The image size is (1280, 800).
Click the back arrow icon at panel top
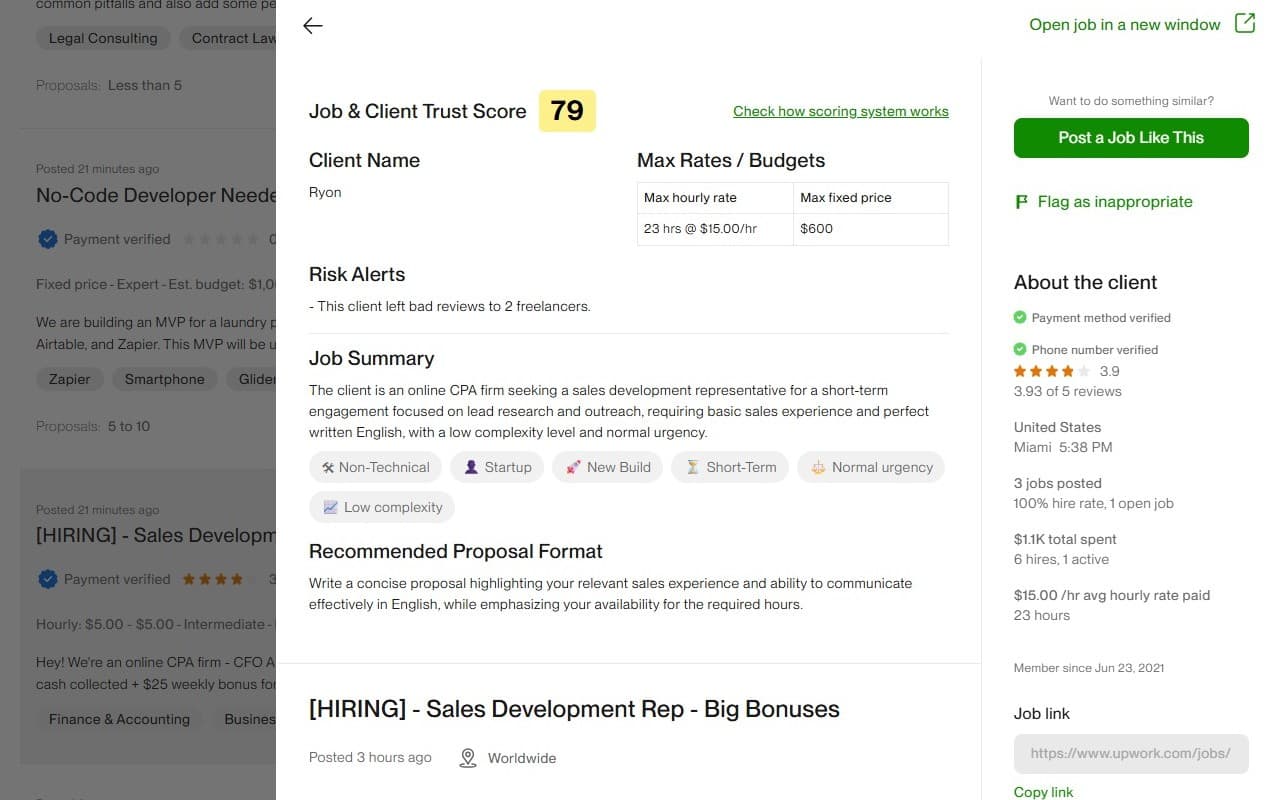[312, 26]
